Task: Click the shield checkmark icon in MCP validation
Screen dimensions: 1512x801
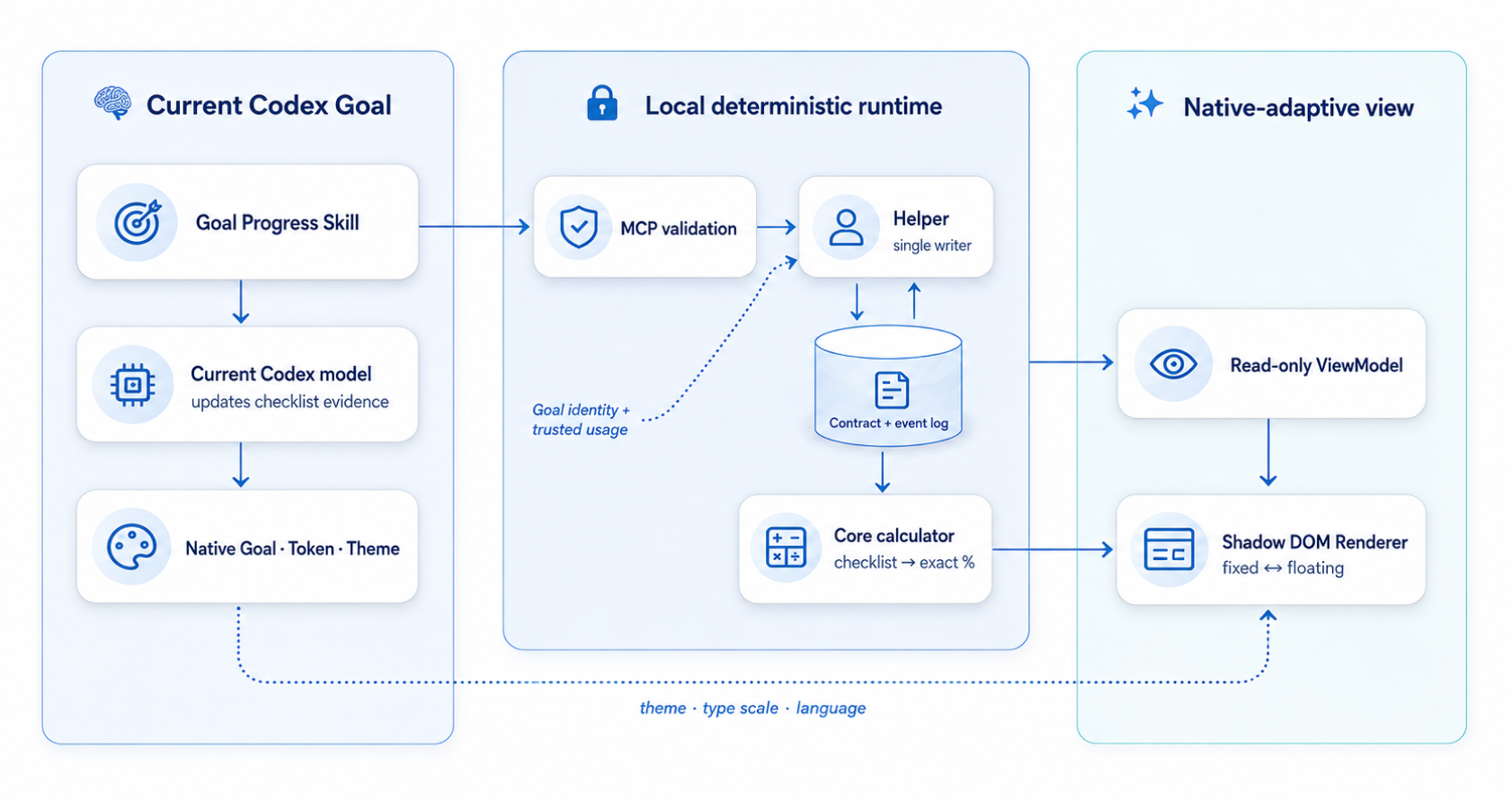Action: pos(578,227)
